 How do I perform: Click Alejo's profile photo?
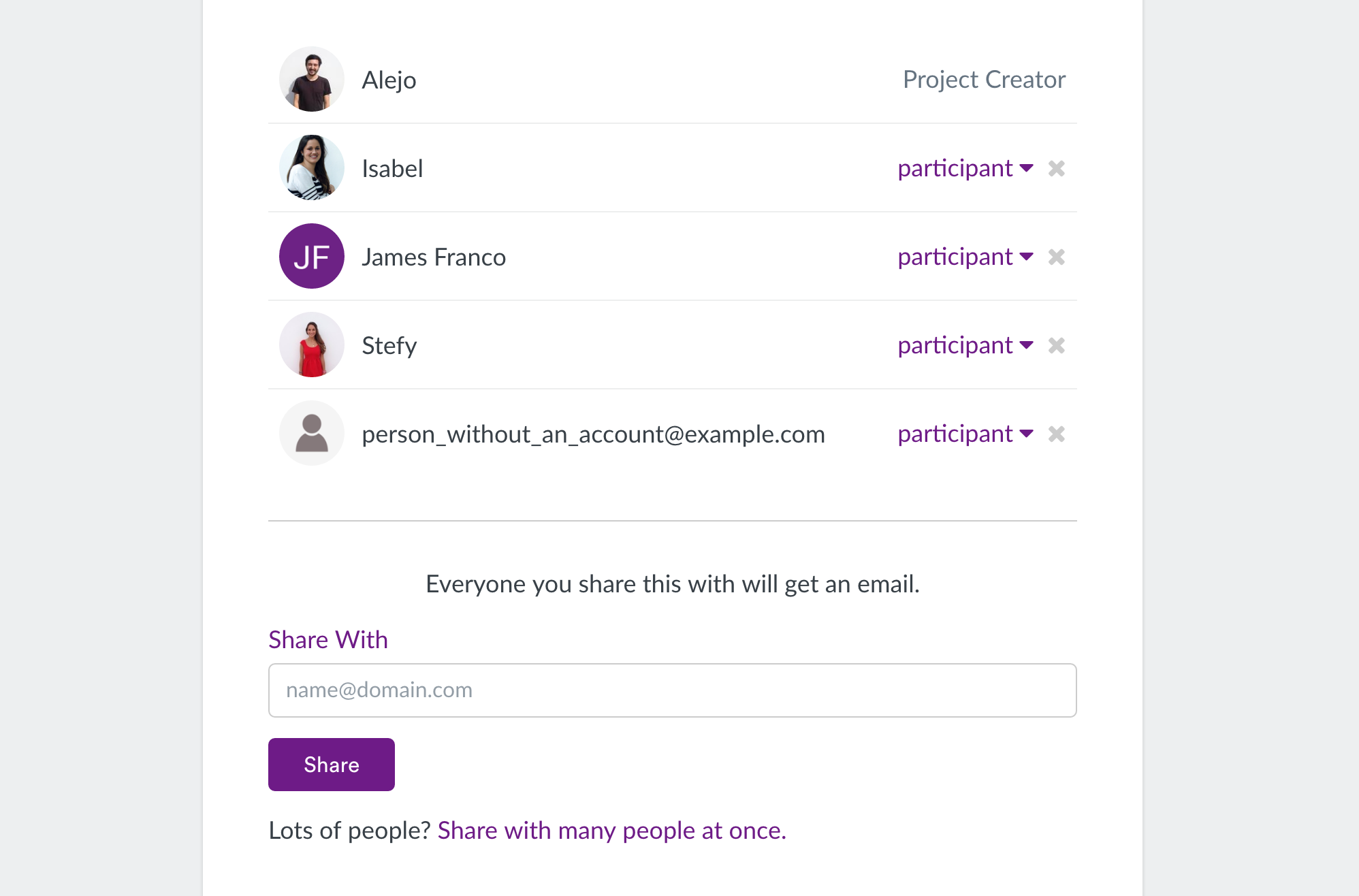312,79
